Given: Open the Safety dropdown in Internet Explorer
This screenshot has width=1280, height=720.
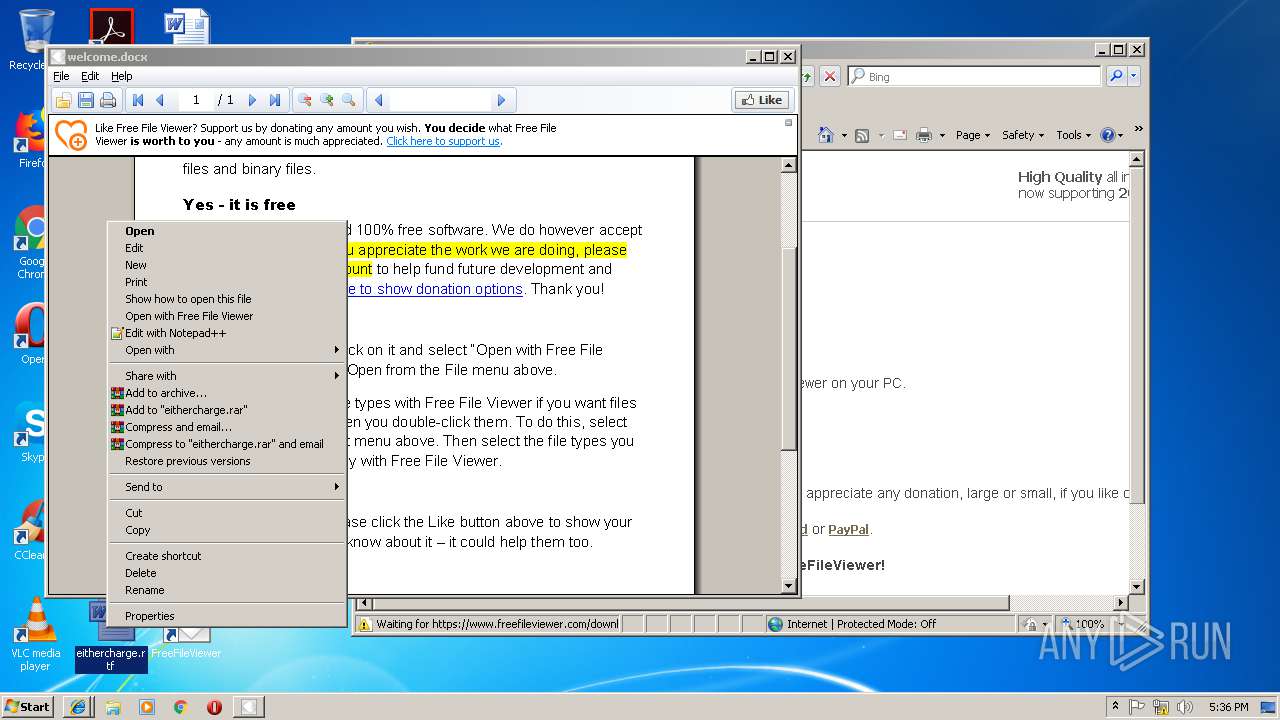Looking at the screenshot, I should click(x=1023, y=135).
